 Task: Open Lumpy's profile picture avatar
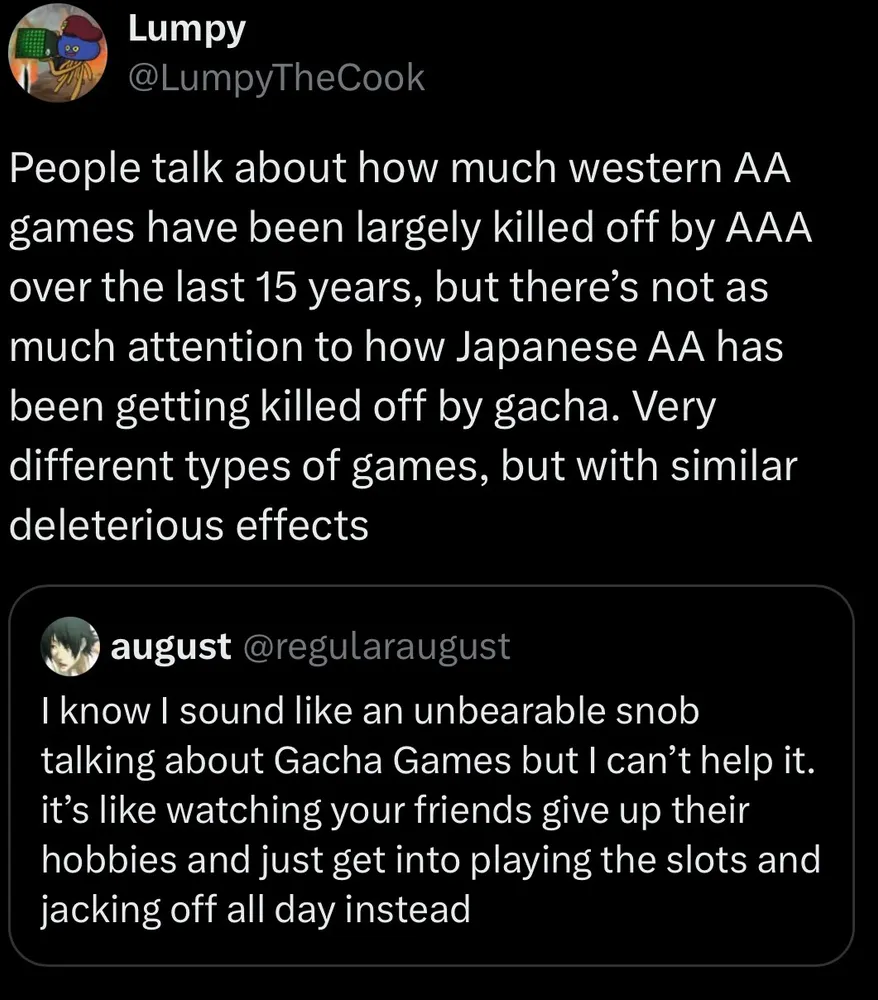coord(59,57)
